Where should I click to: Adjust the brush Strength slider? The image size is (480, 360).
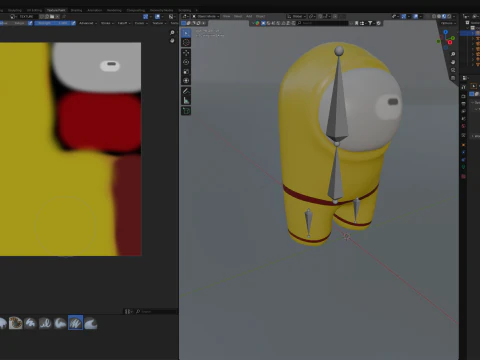click(52, 23)
